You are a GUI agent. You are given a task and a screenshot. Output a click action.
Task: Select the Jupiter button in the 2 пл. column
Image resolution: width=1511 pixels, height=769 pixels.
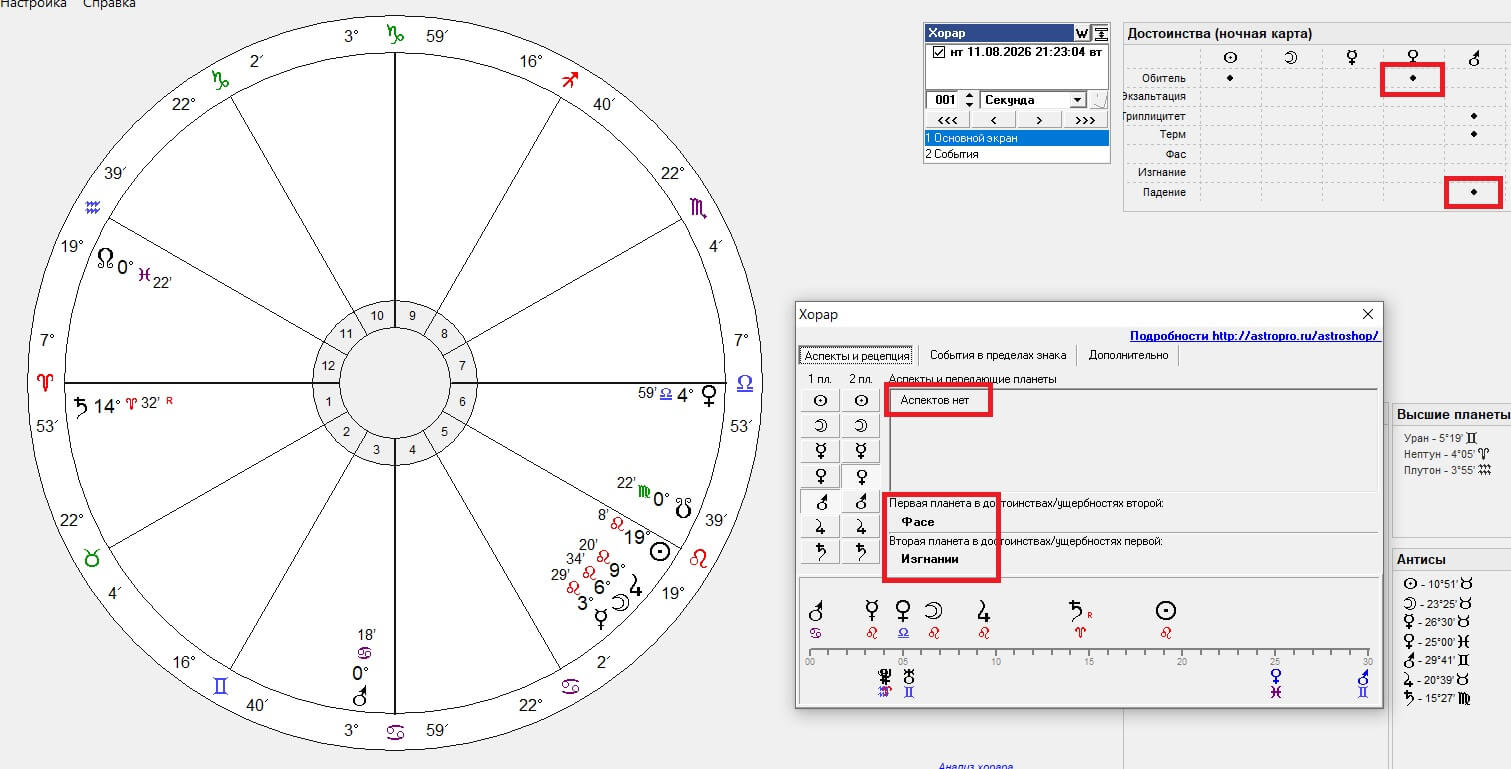860,526
